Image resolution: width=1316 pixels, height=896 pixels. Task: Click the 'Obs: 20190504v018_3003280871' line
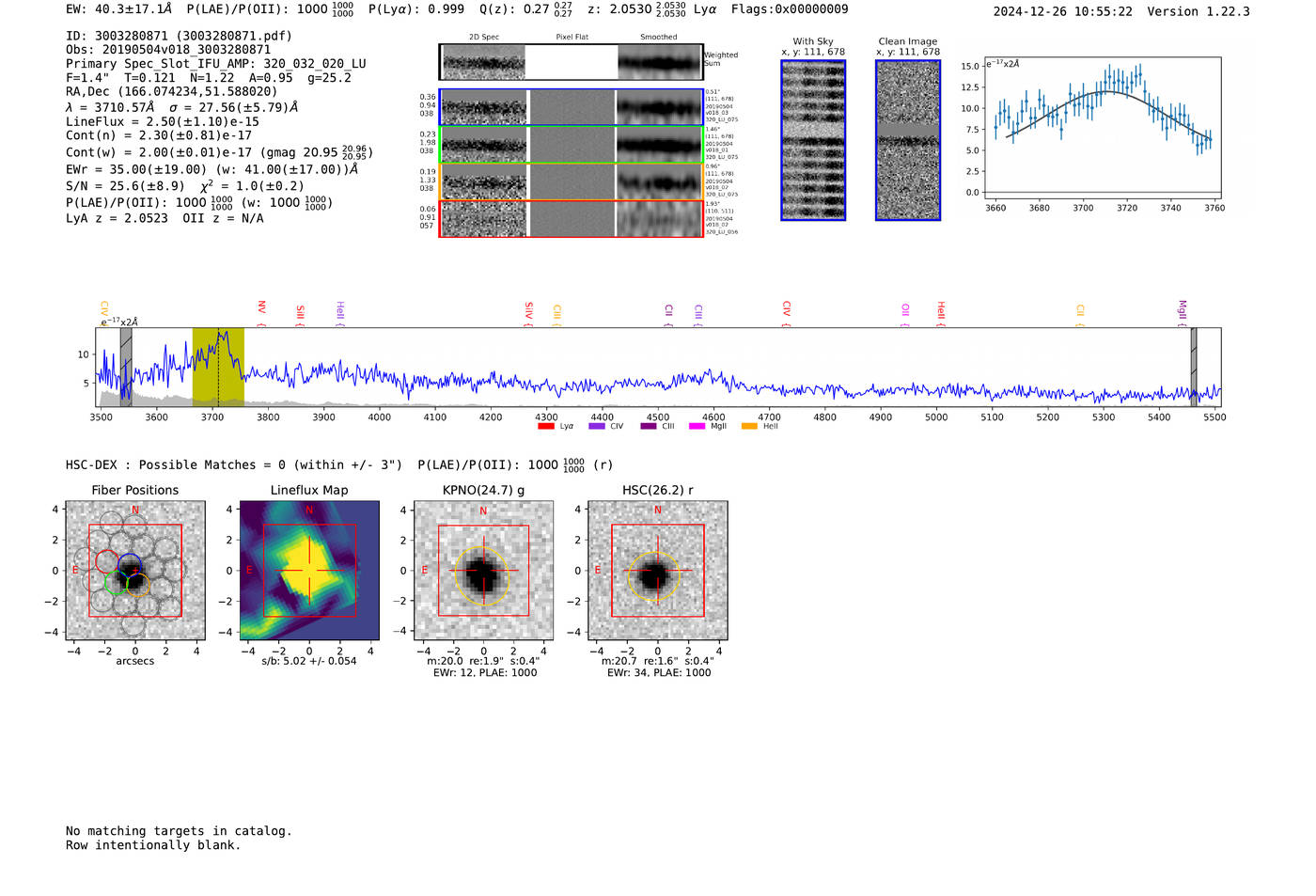tap(168, 50)
